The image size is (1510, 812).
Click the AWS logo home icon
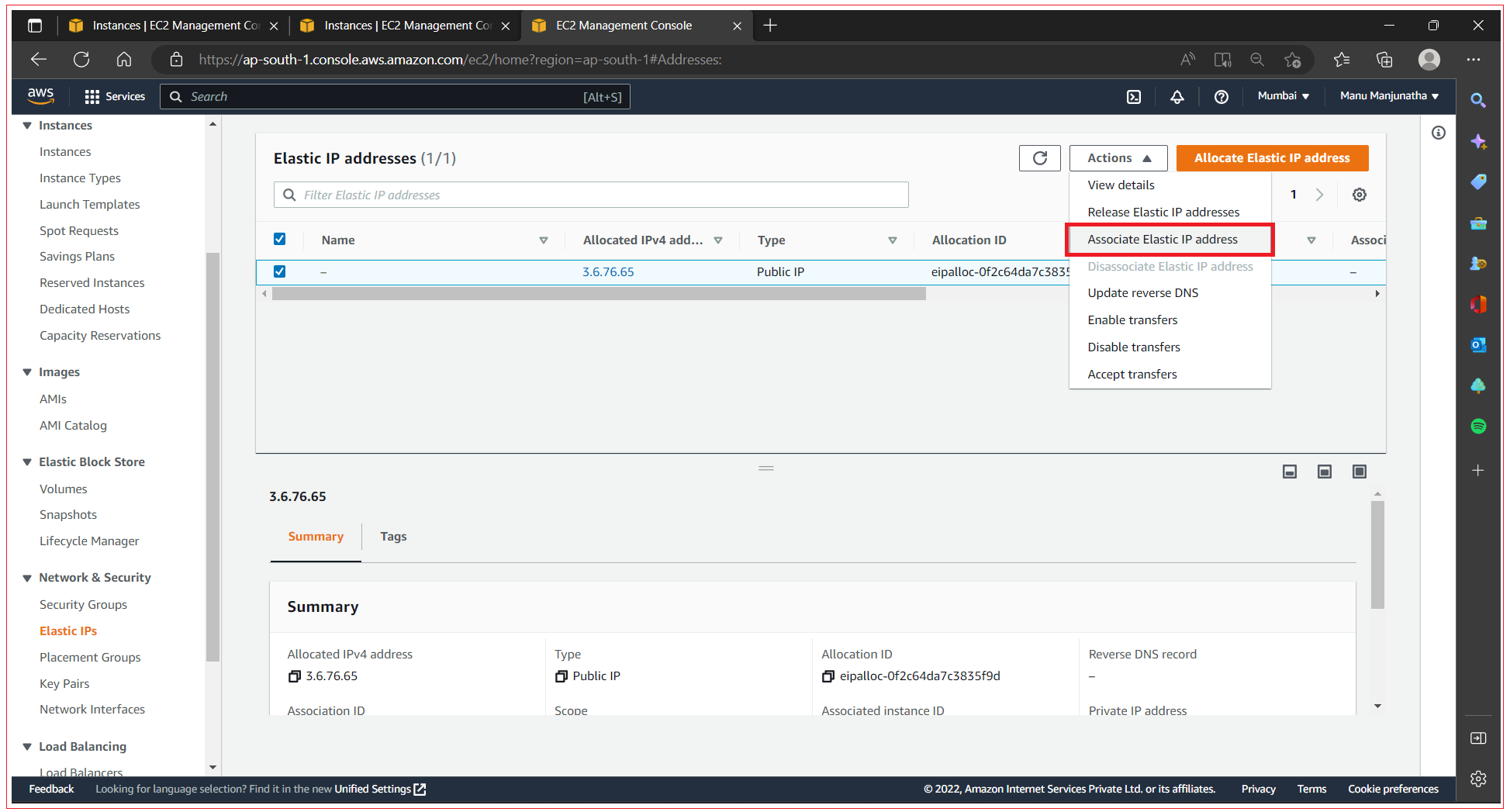40,95
